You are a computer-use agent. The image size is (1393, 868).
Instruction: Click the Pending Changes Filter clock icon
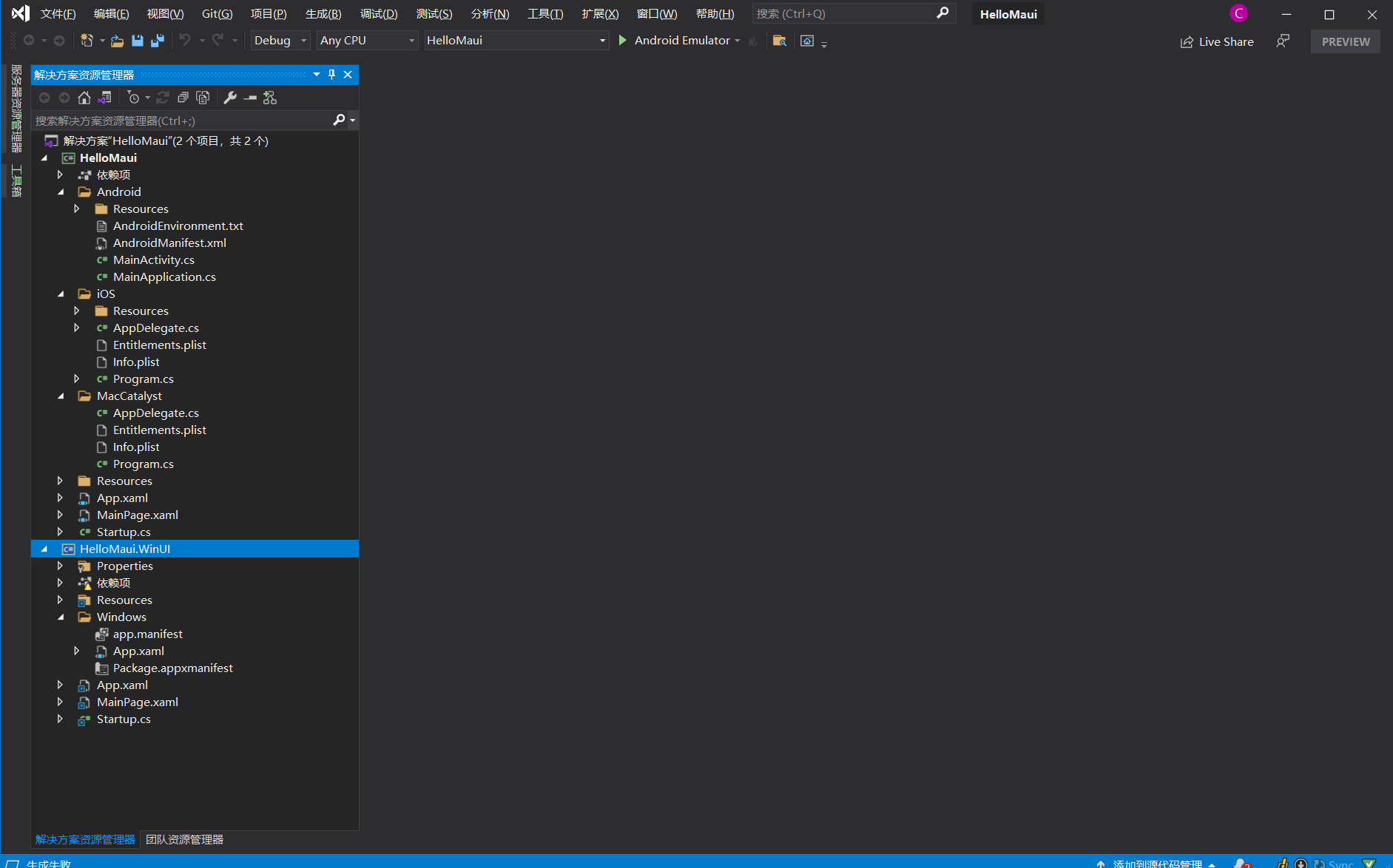134,98
